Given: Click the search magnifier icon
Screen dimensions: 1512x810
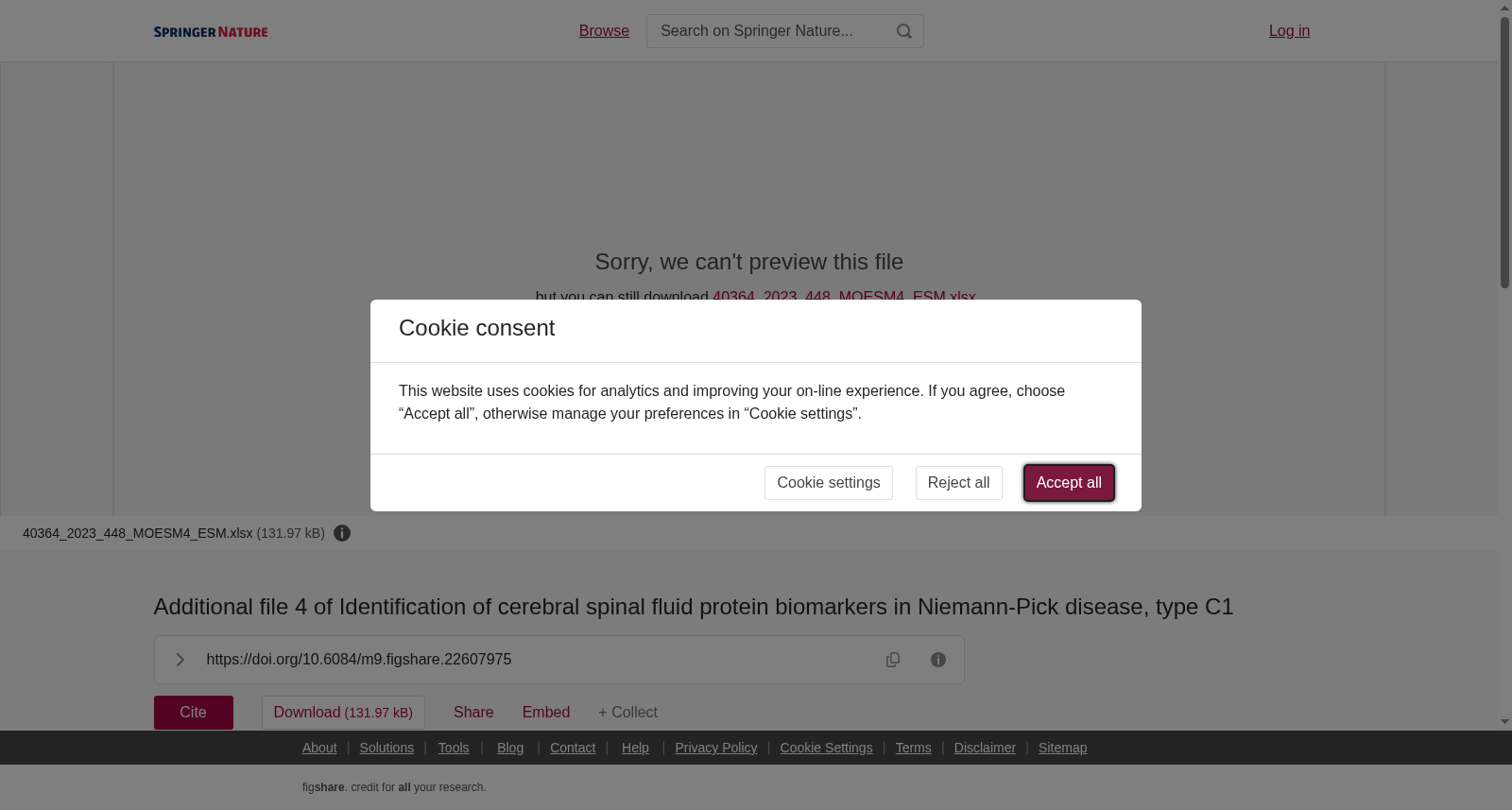Looking at the screenshot, I should pos(904,31).
